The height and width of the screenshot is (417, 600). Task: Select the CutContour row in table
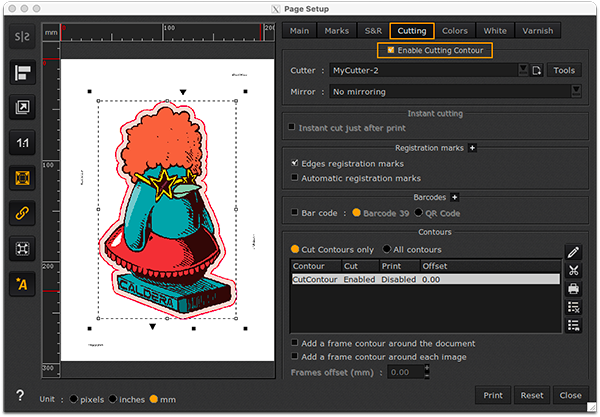tap(426, 279)
